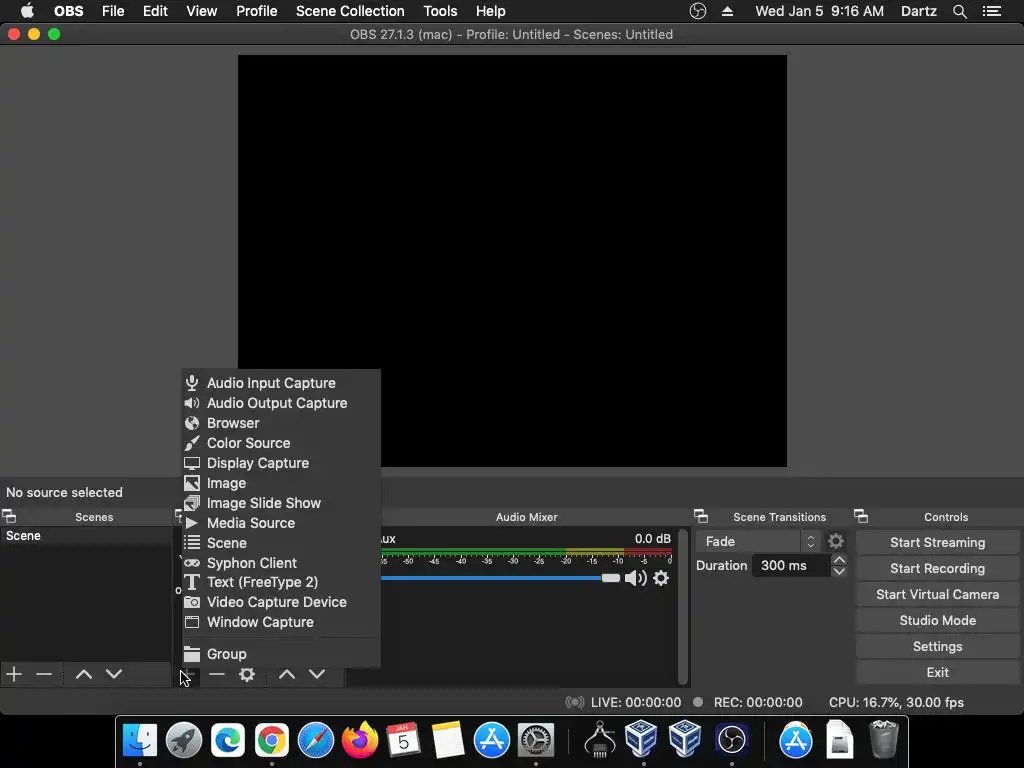
Task: Click the Exit button
Action: [937, 673]
